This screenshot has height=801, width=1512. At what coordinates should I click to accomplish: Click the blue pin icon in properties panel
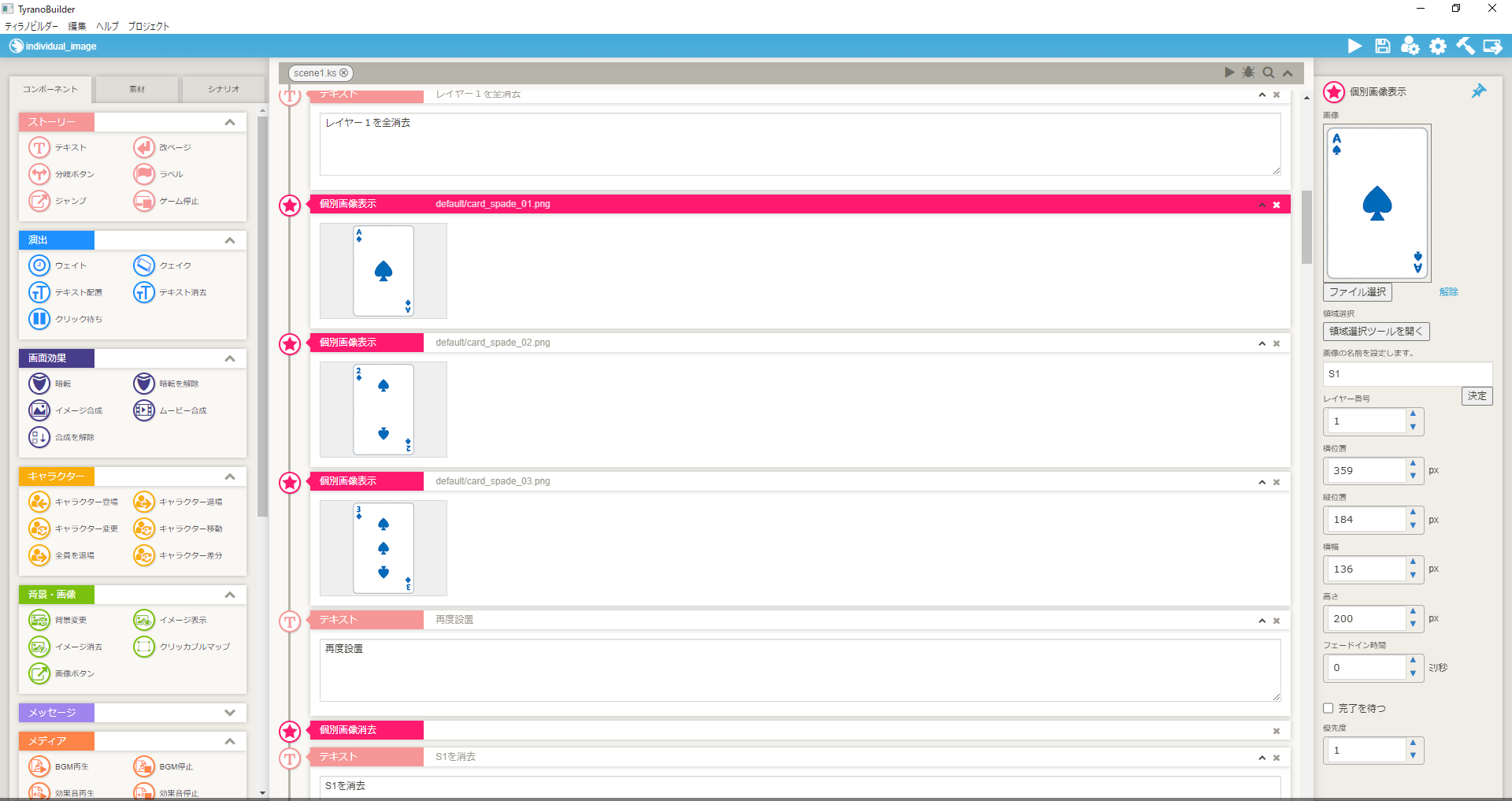[x=1479, y=91]
